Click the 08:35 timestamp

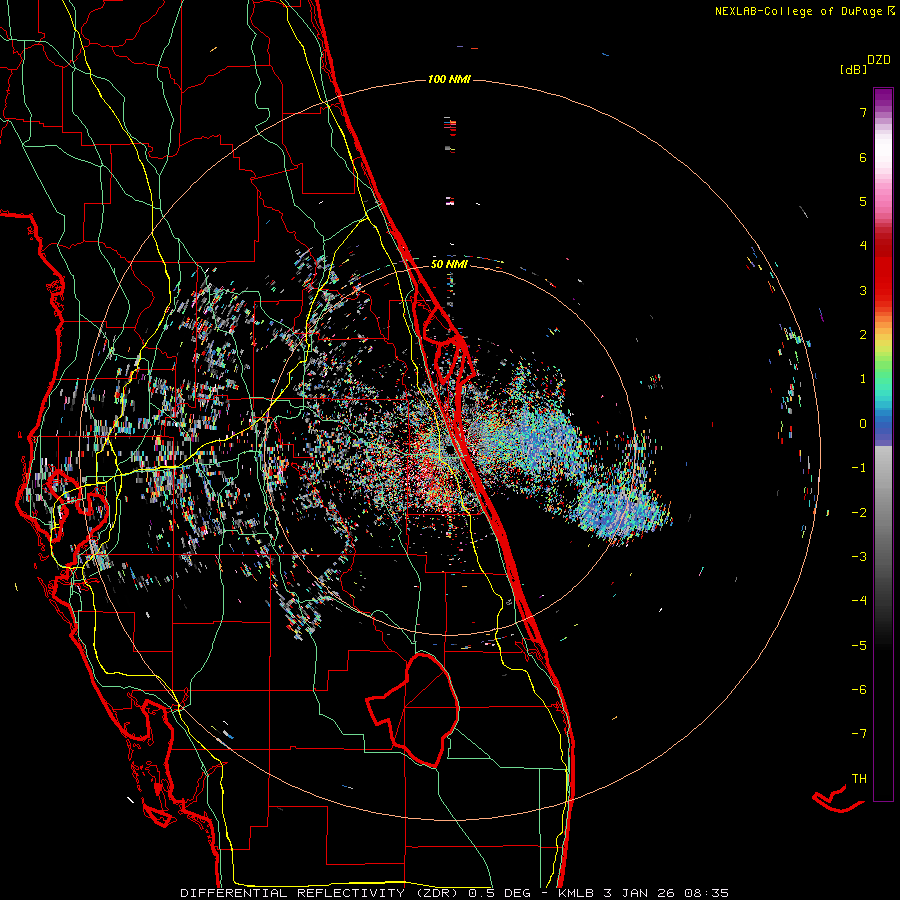[708, 893]
